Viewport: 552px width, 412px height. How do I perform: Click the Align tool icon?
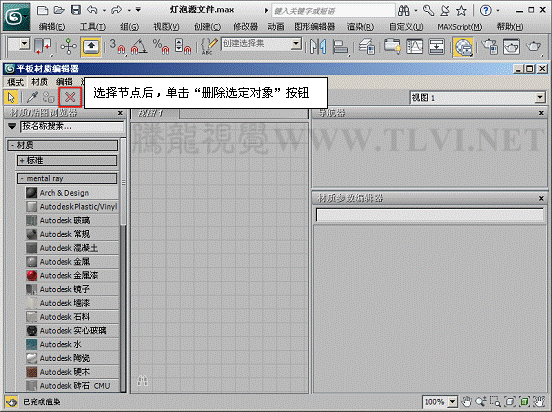pos(340,47)
